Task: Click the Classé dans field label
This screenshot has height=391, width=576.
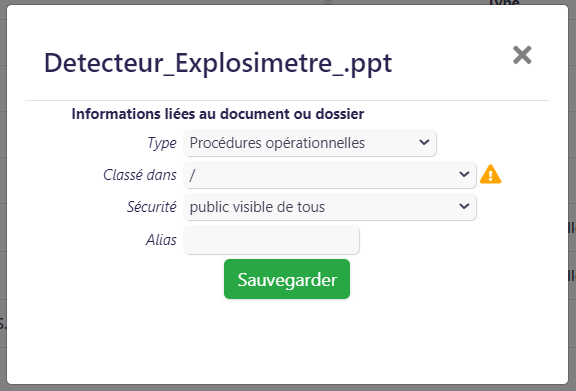Action: click(x=140, y=175)
